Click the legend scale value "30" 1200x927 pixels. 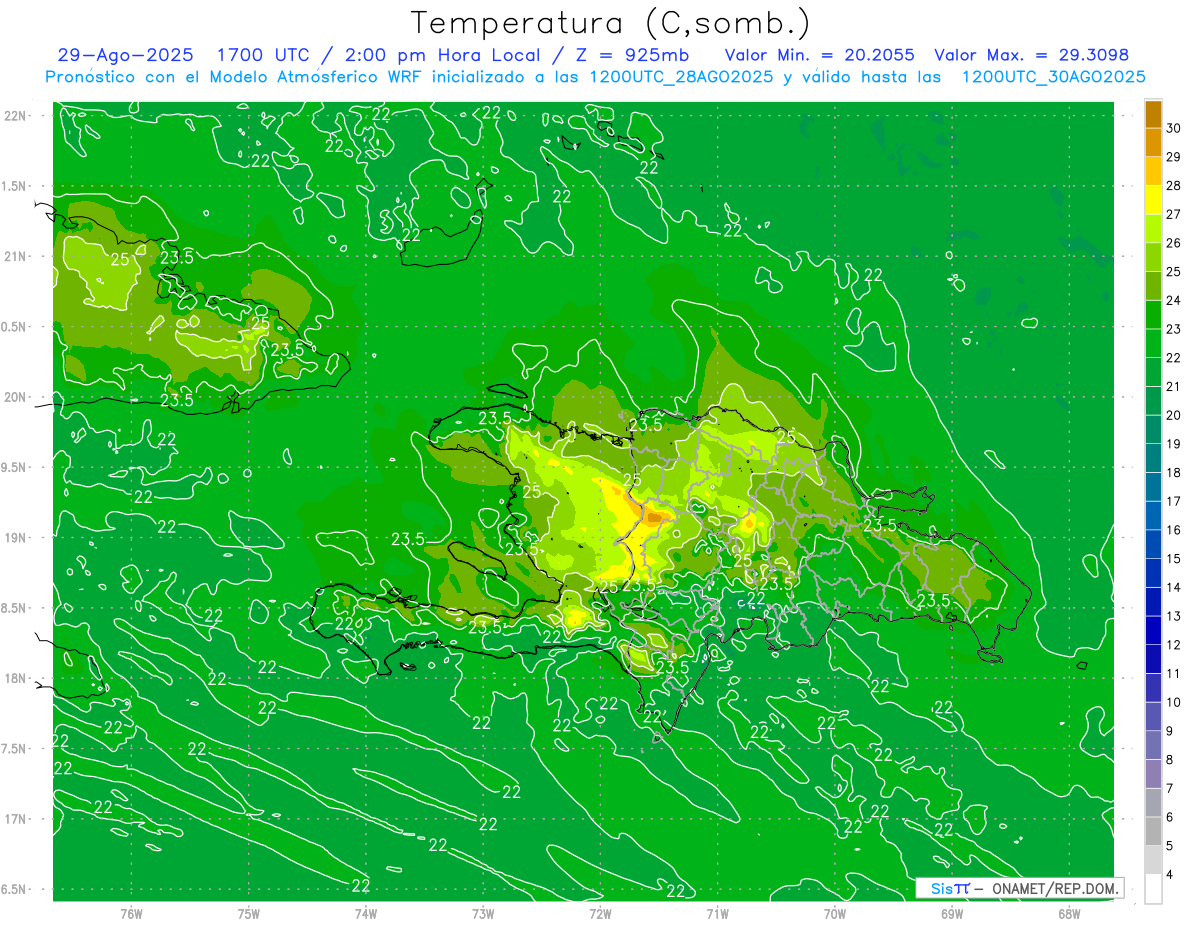coord(1173,128)
